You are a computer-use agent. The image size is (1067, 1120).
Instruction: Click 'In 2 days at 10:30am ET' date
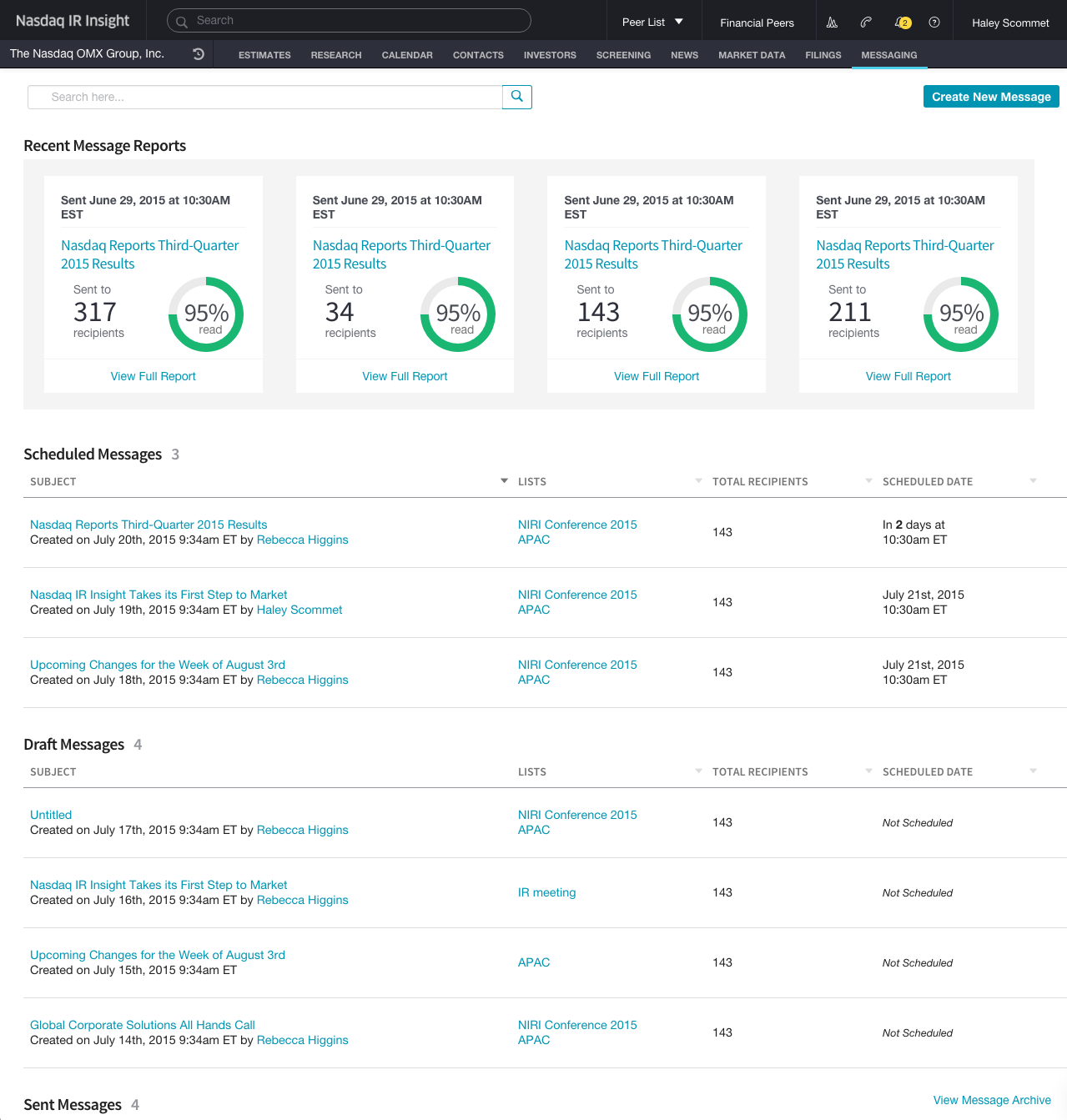point(914,532)
